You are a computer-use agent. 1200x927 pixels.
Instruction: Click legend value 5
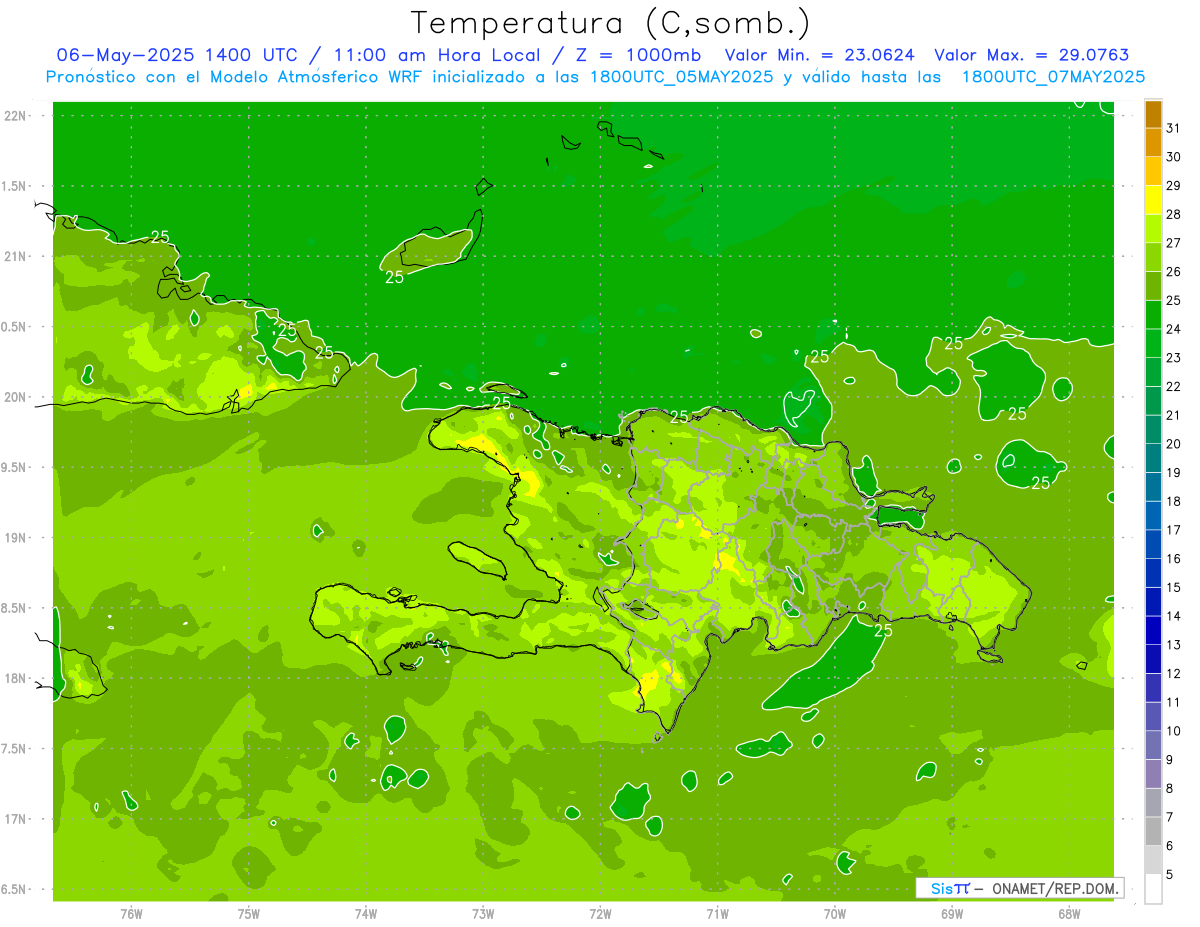(x=1170, y=874)
